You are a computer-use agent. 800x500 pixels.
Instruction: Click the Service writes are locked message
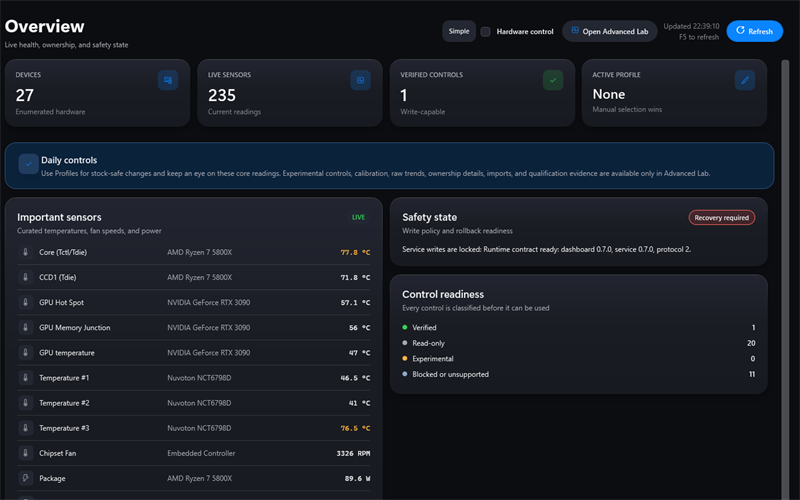[546, 249]
